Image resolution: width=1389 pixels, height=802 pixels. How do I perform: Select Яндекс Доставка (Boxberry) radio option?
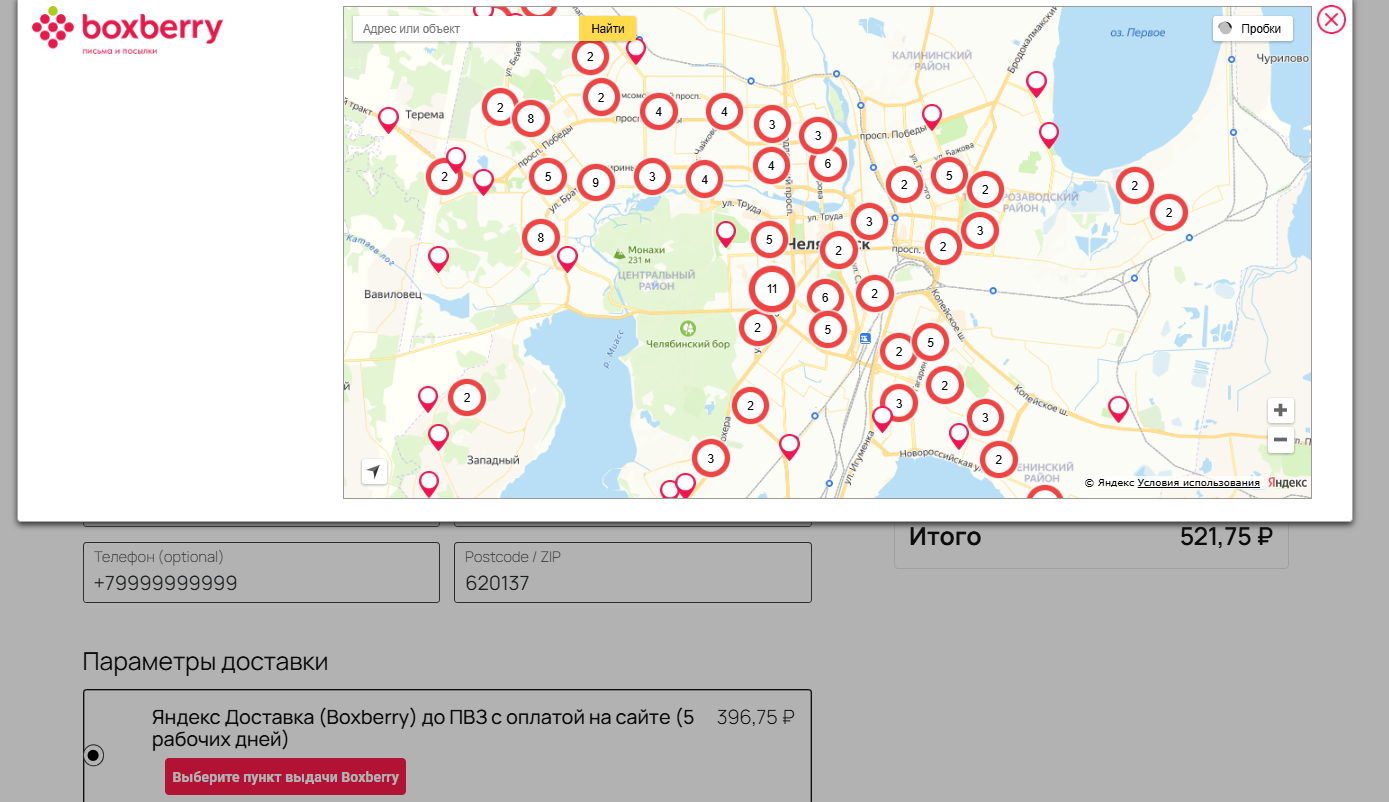coord(94,755)
